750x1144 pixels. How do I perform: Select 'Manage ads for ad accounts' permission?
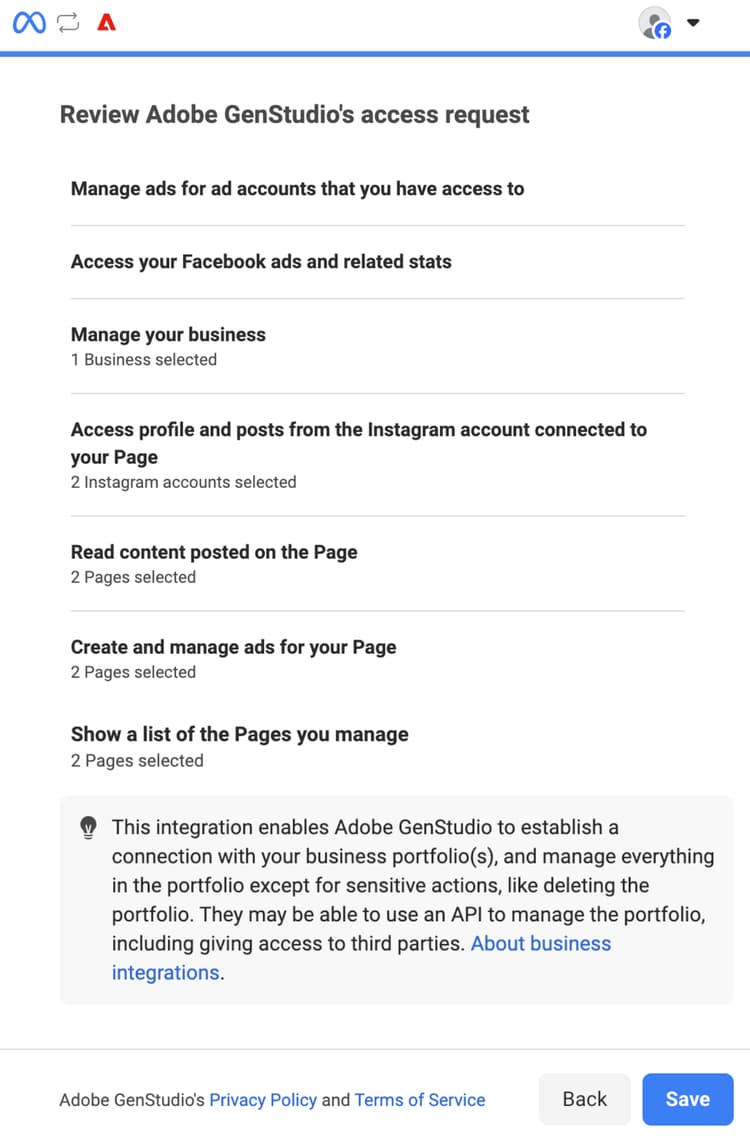coord(297,189)
